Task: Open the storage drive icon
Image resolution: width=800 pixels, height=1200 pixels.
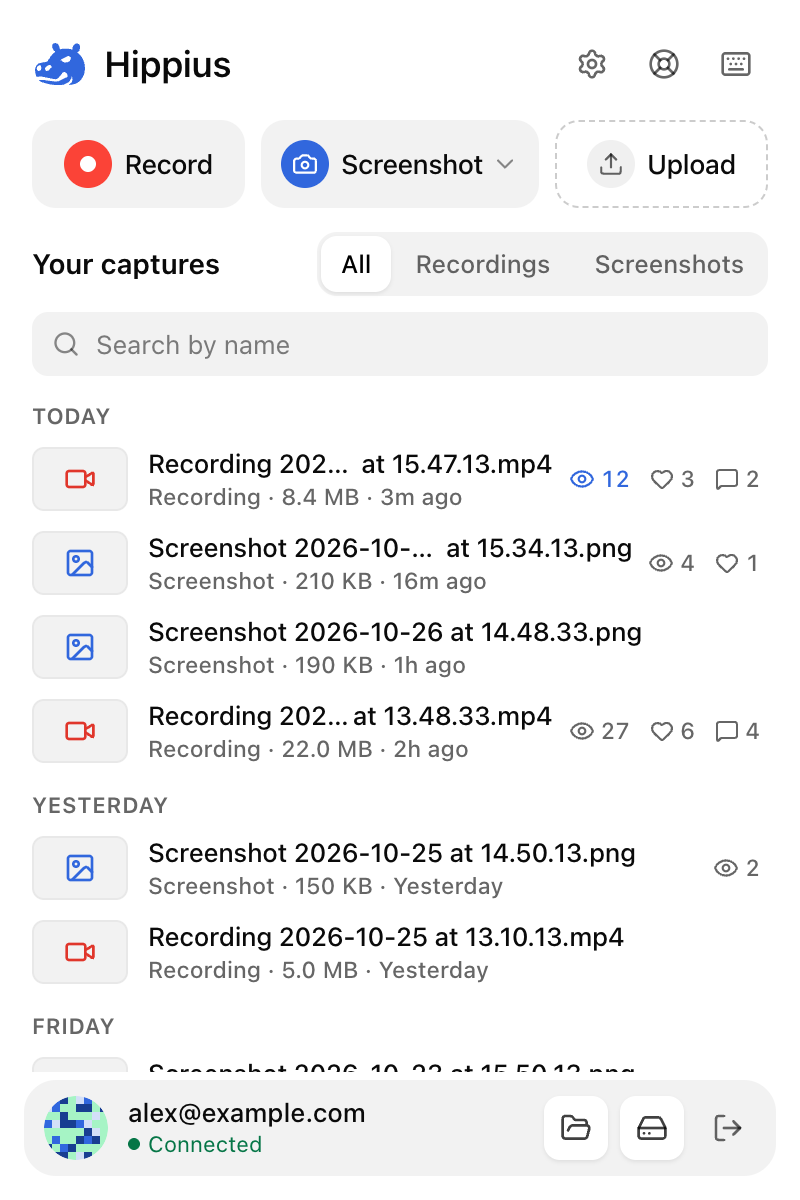Action: (x=652, y=1128)
